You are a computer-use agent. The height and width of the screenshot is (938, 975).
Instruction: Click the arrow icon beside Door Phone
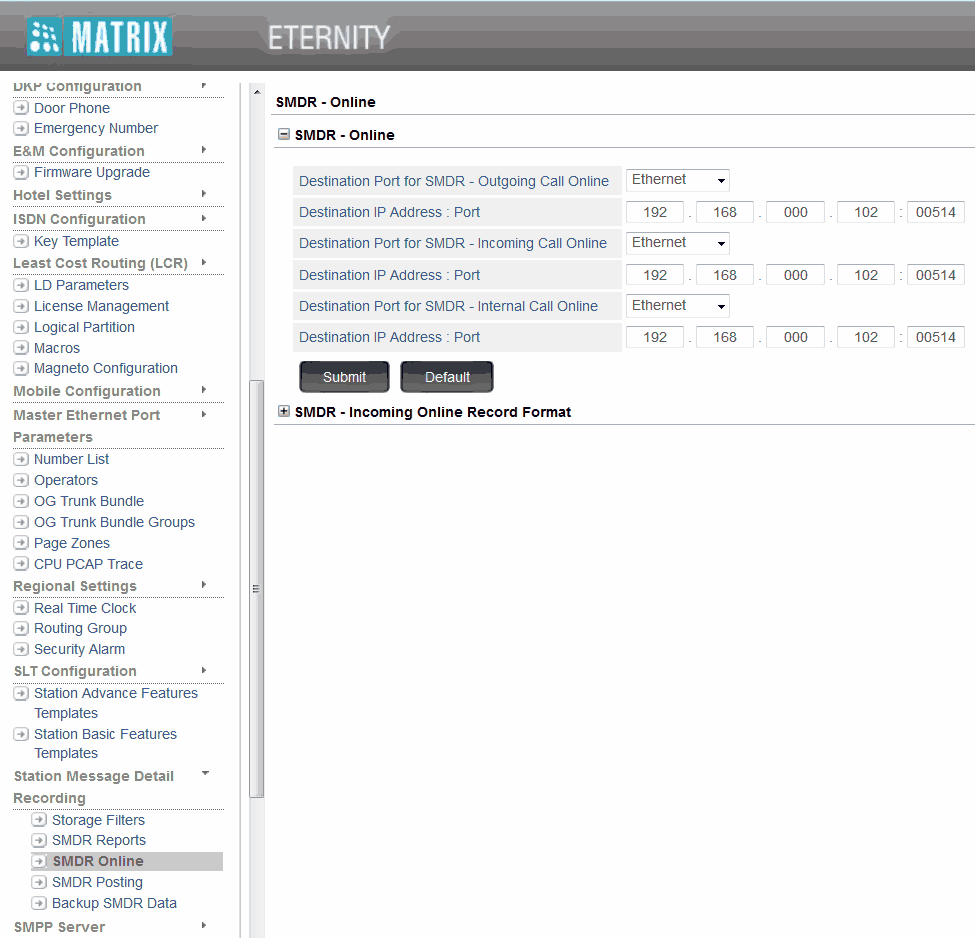pos(21,108)
